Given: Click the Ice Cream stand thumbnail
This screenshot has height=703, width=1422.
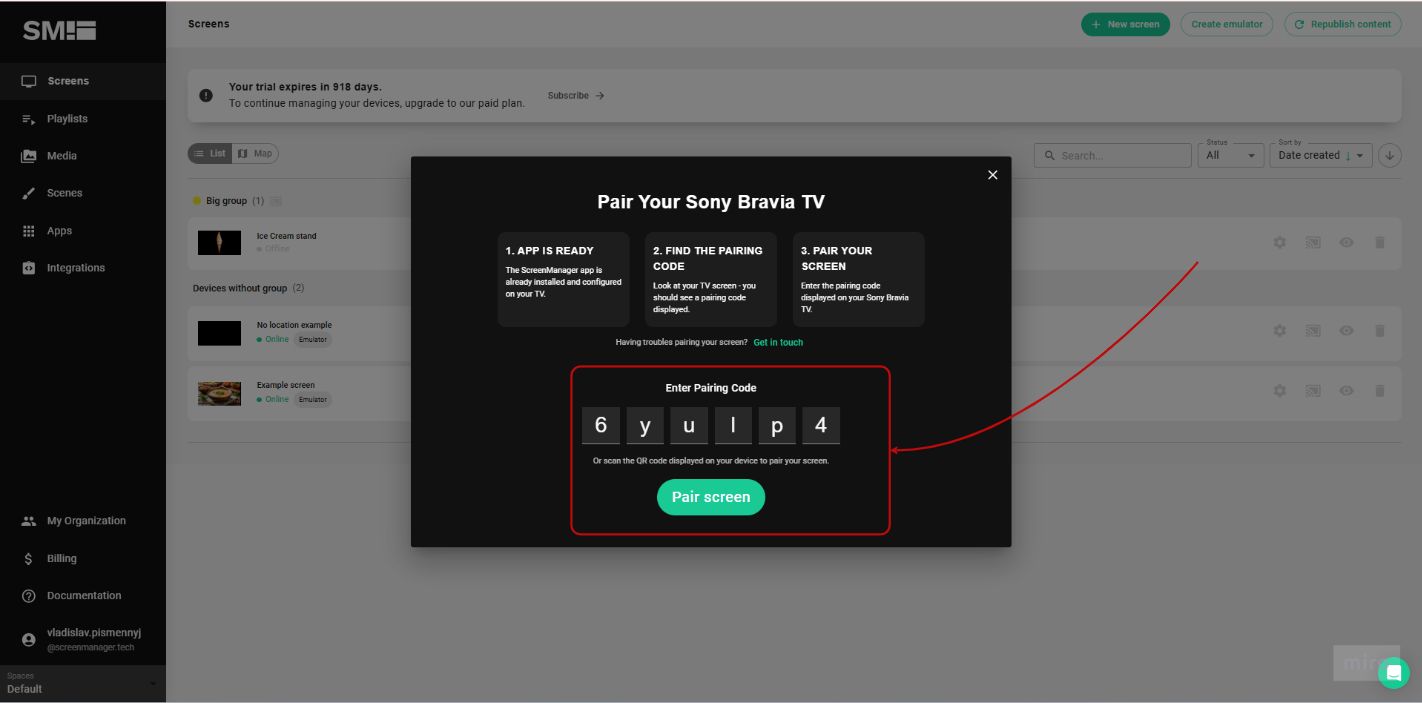Looking at the screenshot, I should click(x=219, y=242).
